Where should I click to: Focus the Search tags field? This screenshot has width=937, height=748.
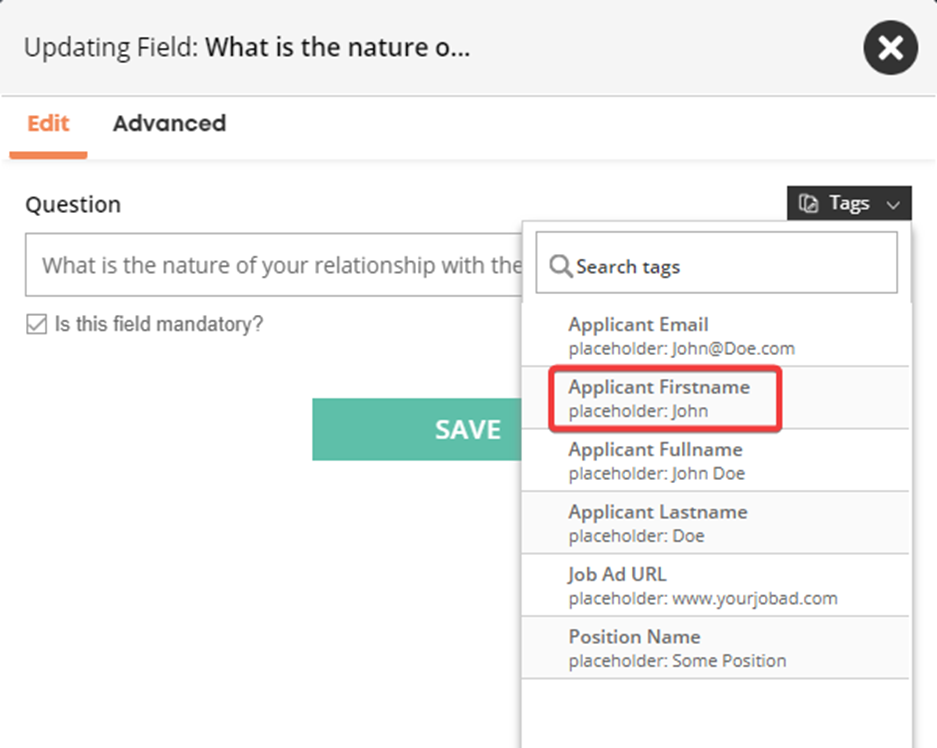pos(716,263)
